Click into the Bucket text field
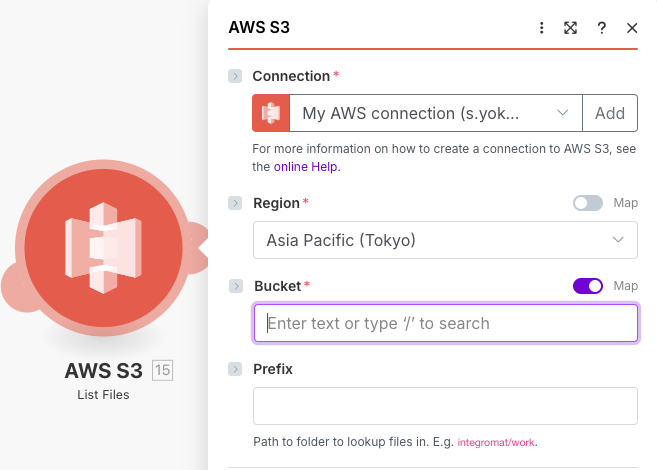 pos(445,323)
